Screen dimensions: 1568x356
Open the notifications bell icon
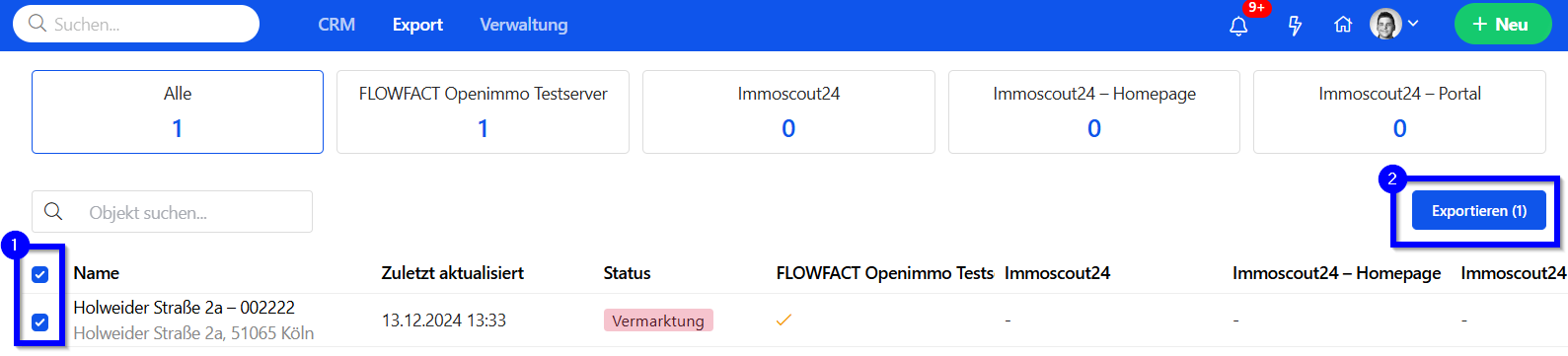(1238, 26)
